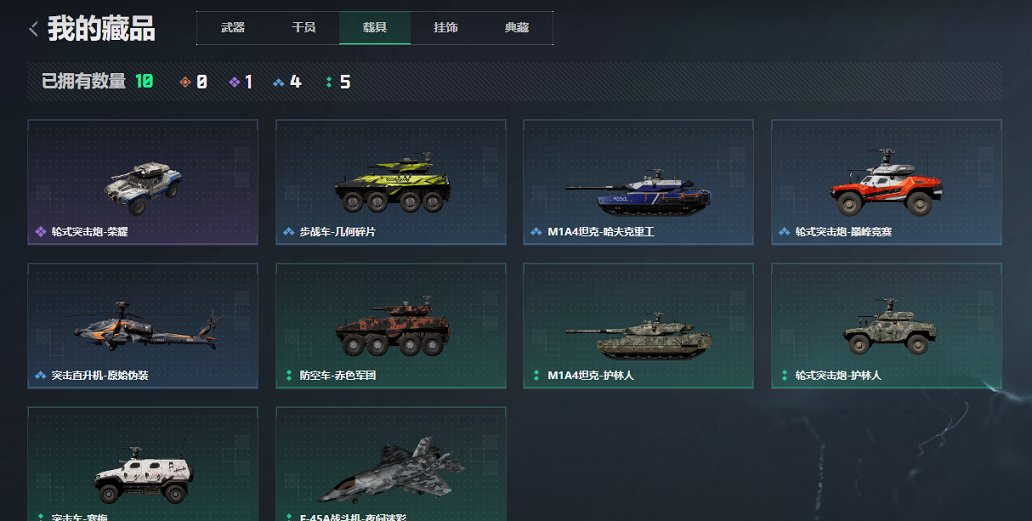The image size is (1032, 521).
Task: Open the 防空车-赤色军团 vehicle card
Action: [391, 326]
